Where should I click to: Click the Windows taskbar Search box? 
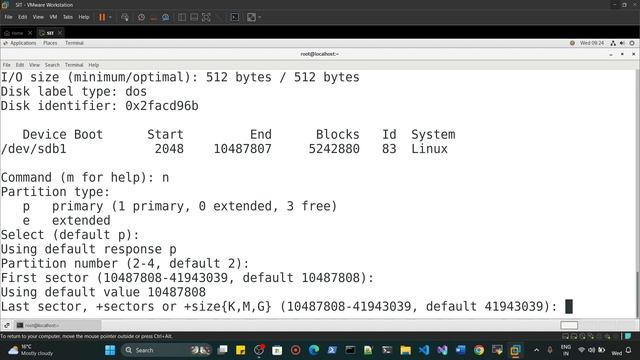(167, 350)
